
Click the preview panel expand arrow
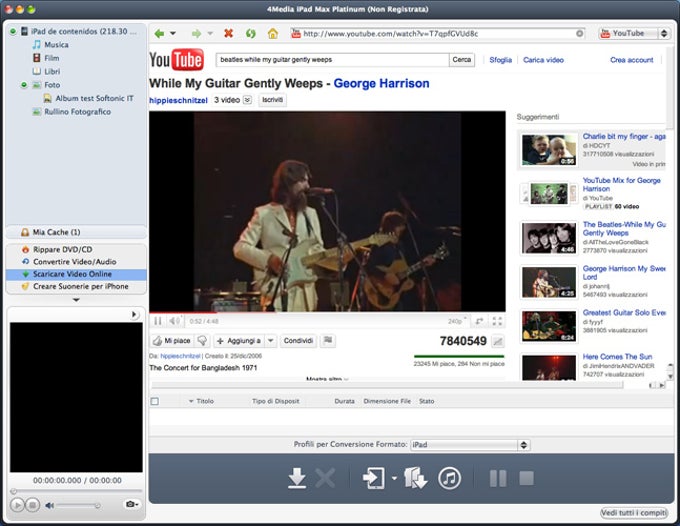pyautogui.click(x=134, y=314)
